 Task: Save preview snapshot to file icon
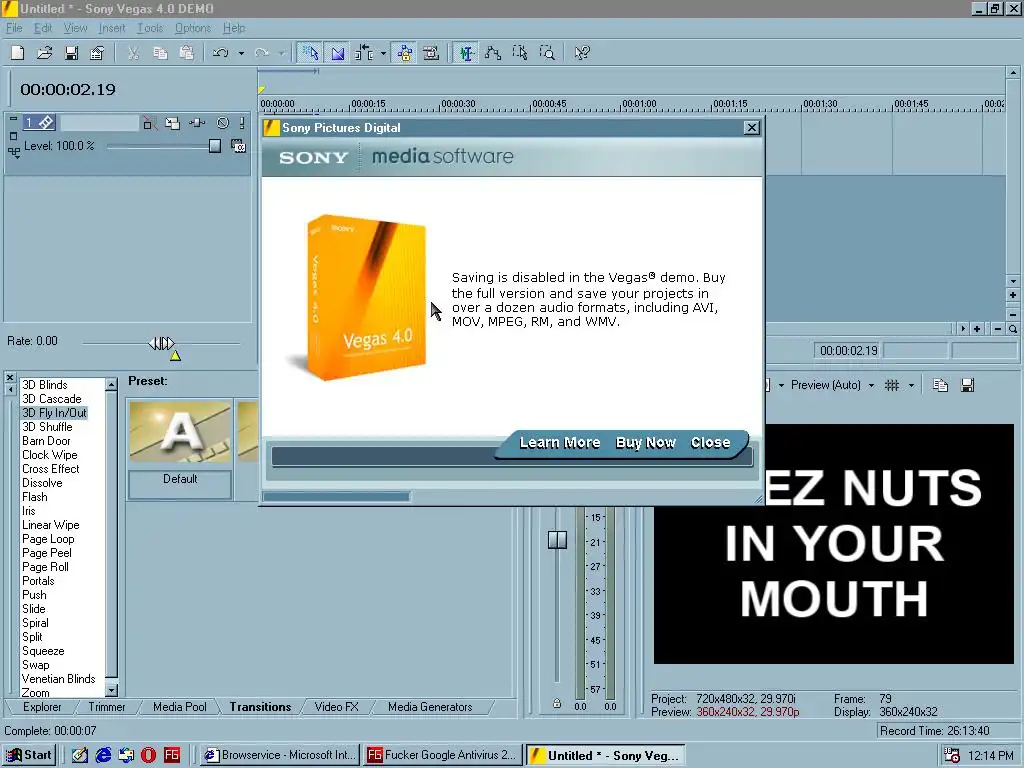(967, 385)
